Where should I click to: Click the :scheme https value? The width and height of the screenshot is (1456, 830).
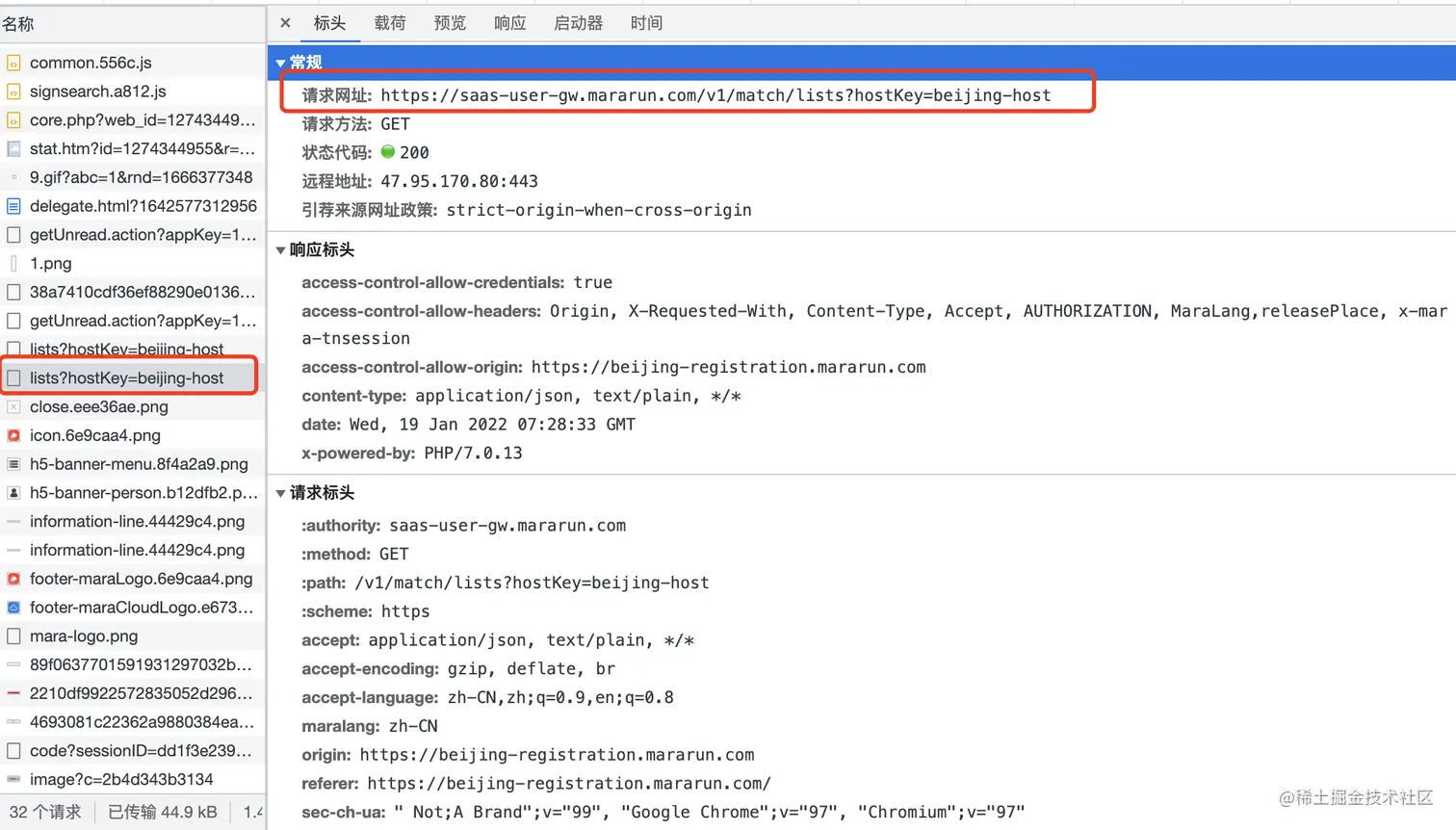tap(405, 611)
